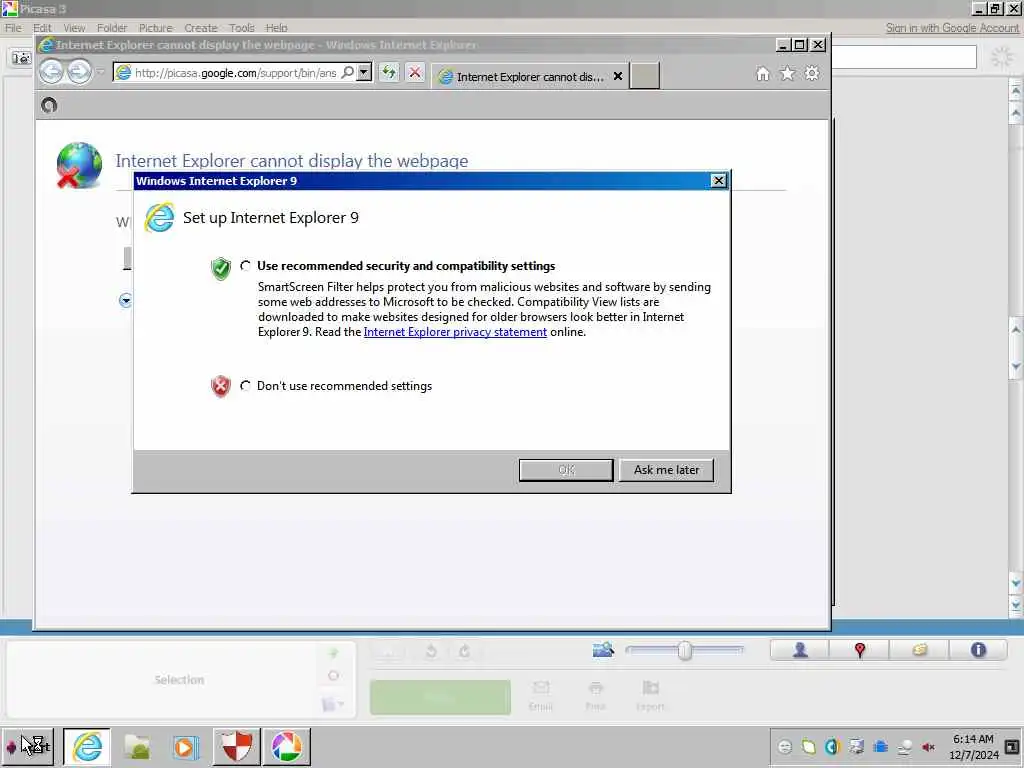Open the red shield taskbar icon
This screenshot has height=768, width=1024.
click(236, 746)
